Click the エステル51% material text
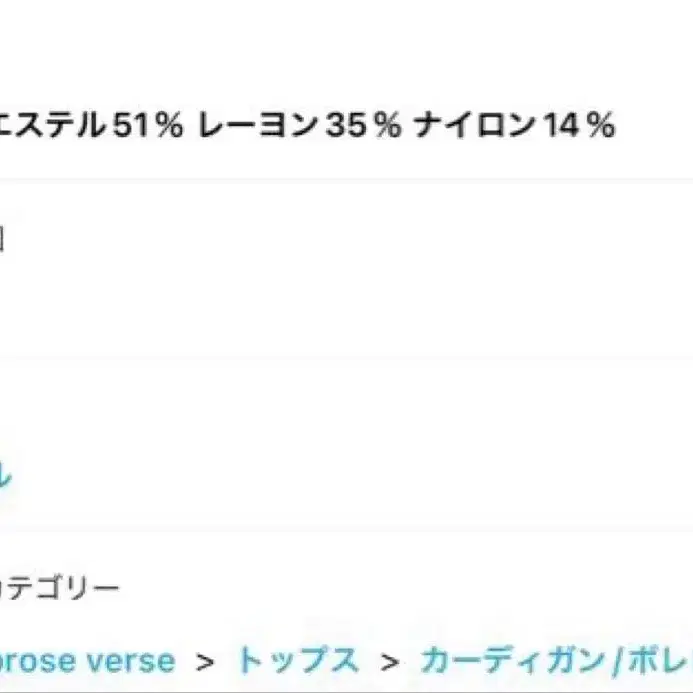The height and width of the screenshot is (693, 693). pos(92,127)
